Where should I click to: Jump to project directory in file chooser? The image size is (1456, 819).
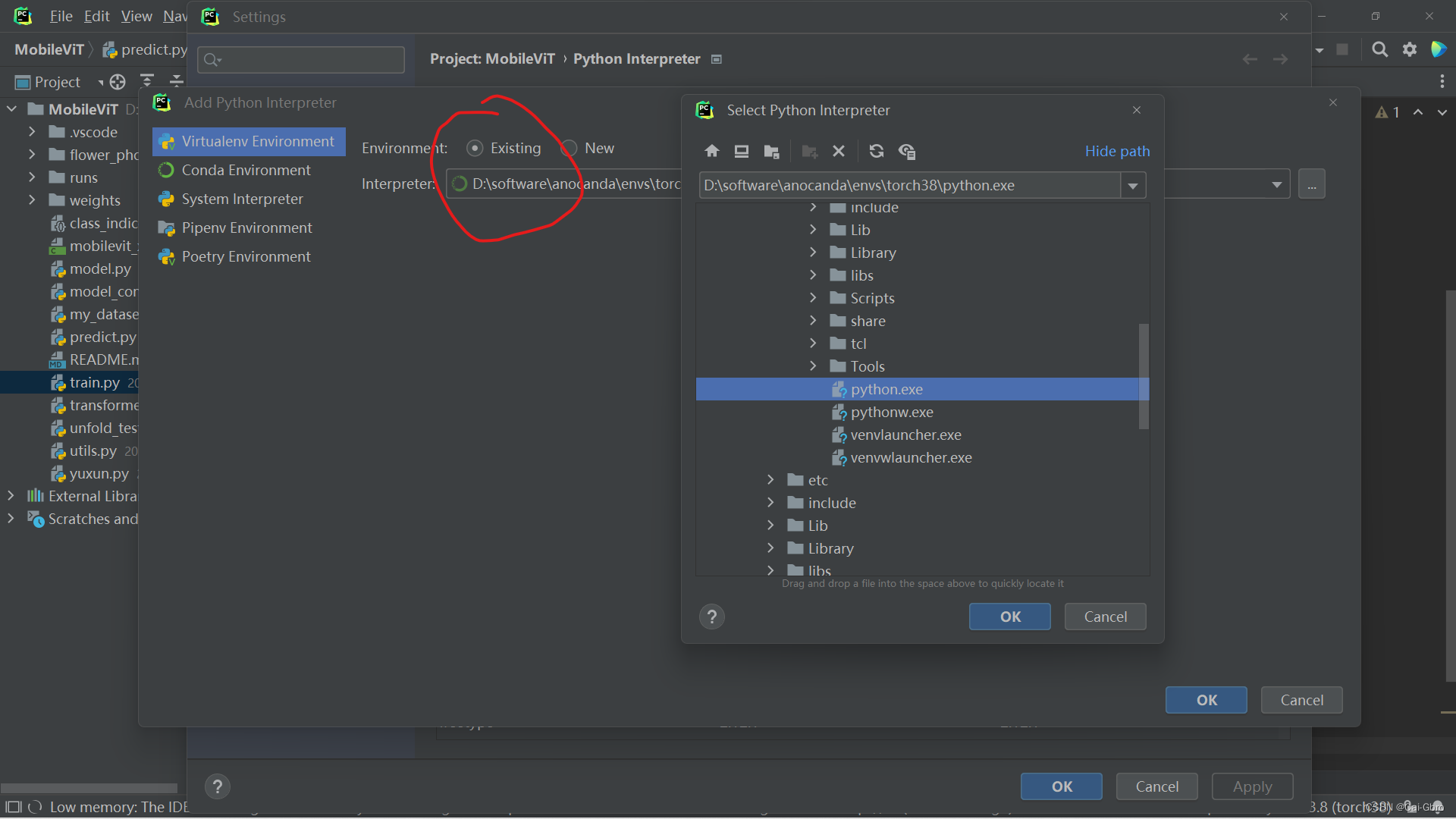pos(771,151)
